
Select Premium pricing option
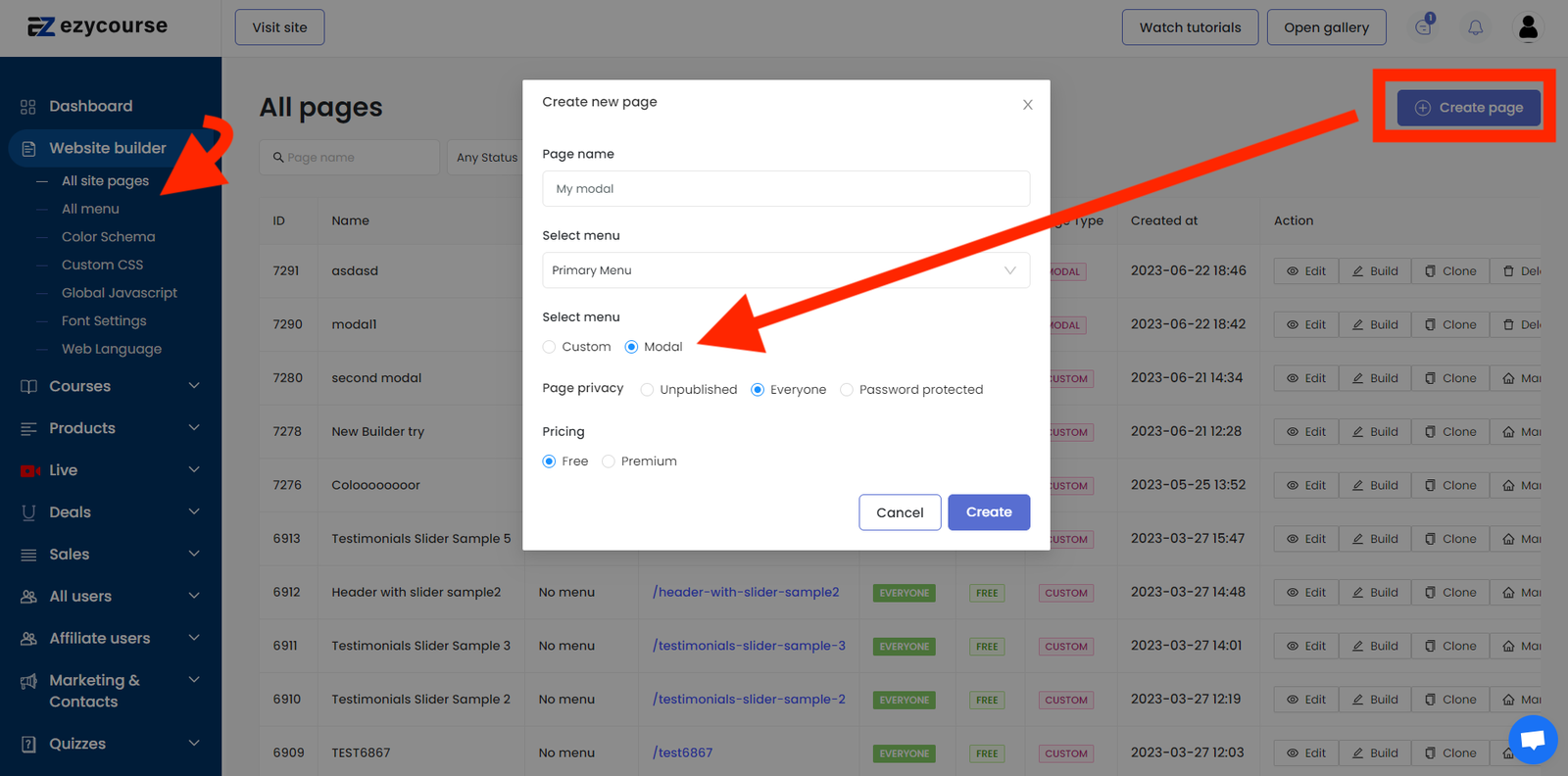click(x=609, y=461)
